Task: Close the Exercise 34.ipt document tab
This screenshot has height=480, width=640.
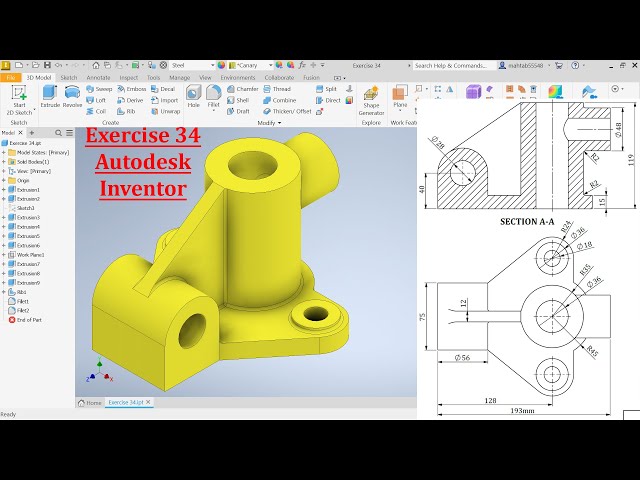Action: [x=148, y=402]
